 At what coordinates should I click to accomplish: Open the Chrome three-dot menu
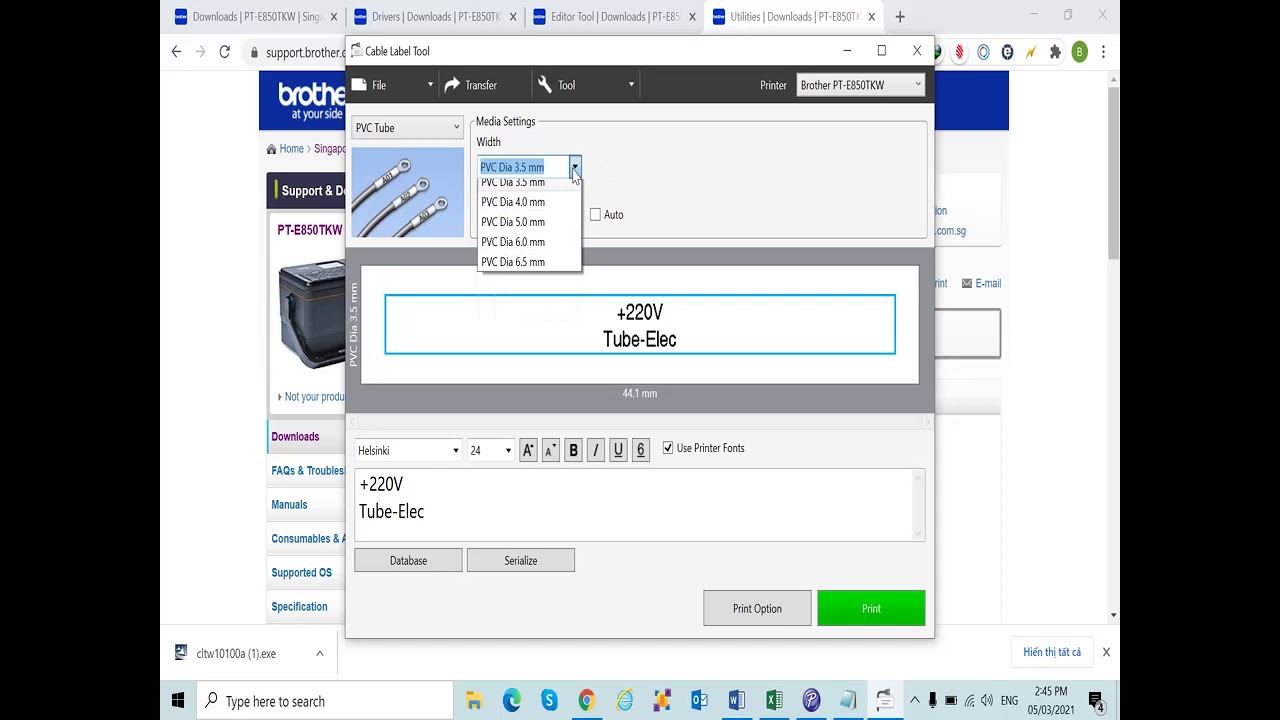[1104, 52]
